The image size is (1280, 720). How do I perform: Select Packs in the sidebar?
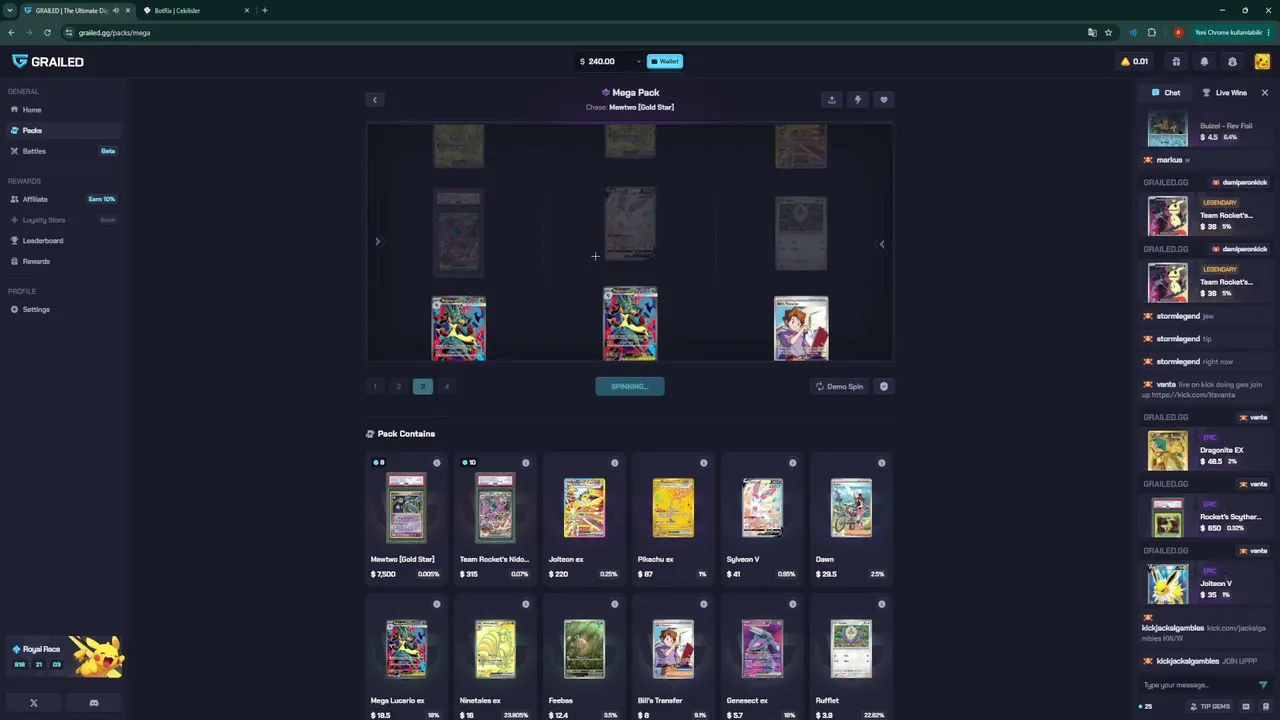click(x=63, y=131)
